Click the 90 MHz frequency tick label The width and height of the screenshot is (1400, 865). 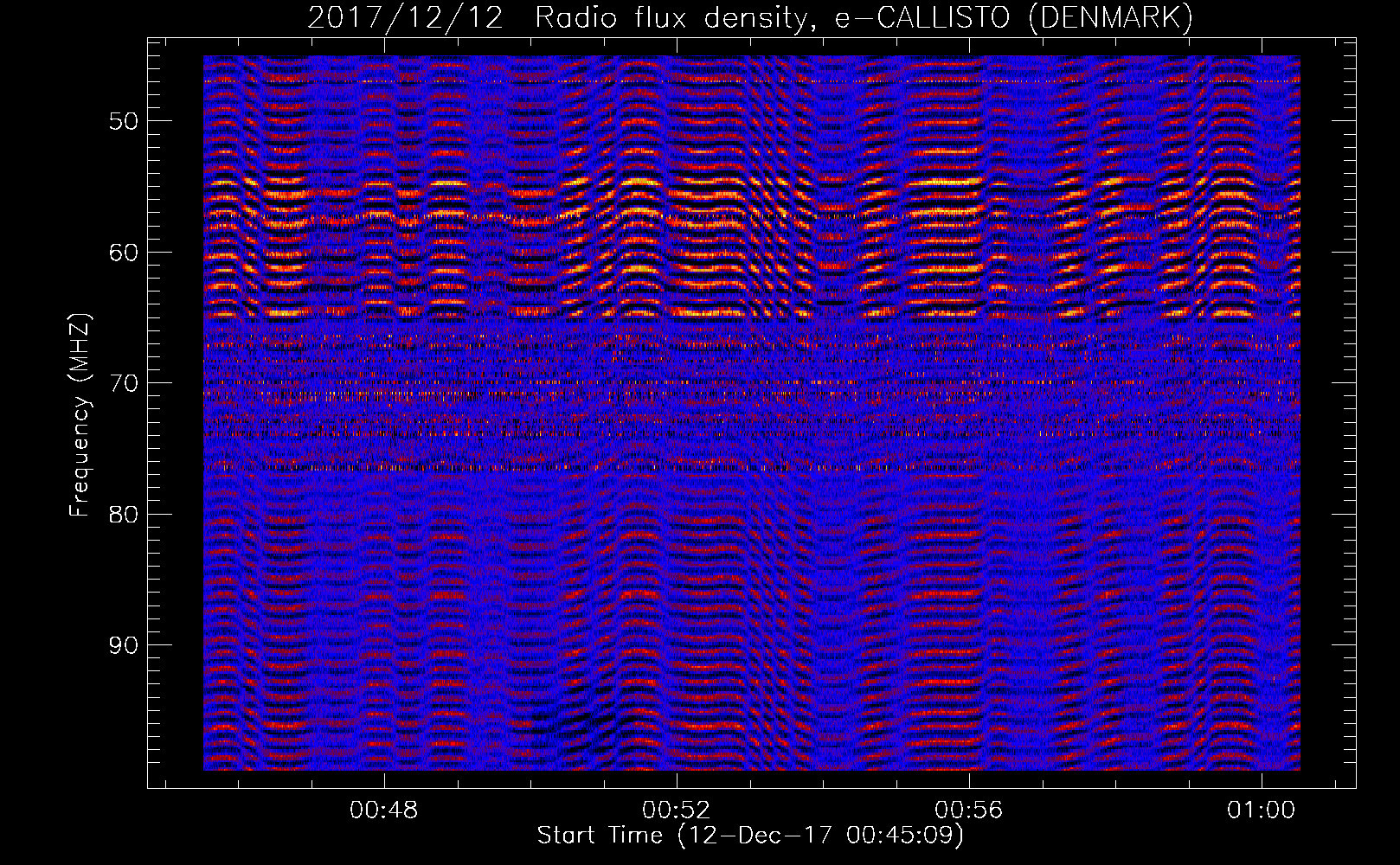tap(123, 645)
